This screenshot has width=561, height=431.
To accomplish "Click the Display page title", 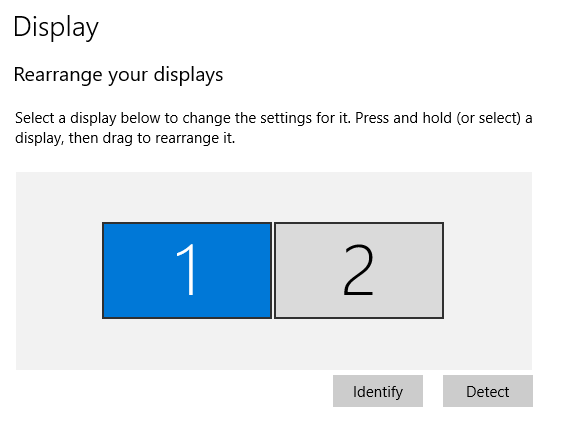I will tap(56, 27).
